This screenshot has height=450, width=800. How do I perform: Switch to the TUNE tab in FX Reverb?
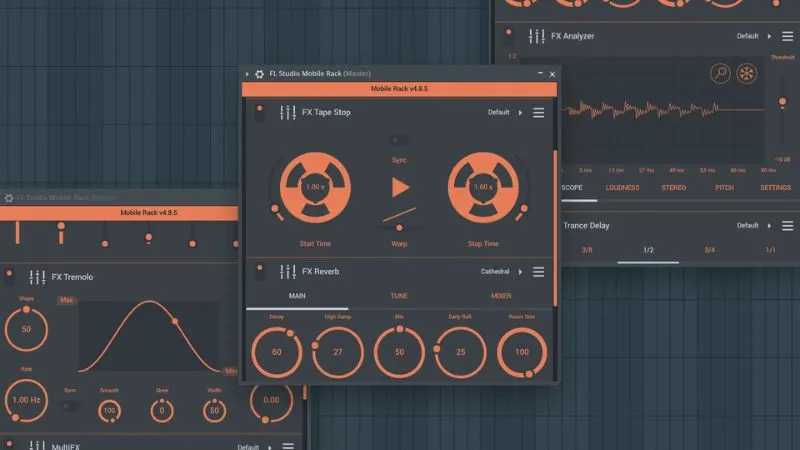tap(399, 296)
